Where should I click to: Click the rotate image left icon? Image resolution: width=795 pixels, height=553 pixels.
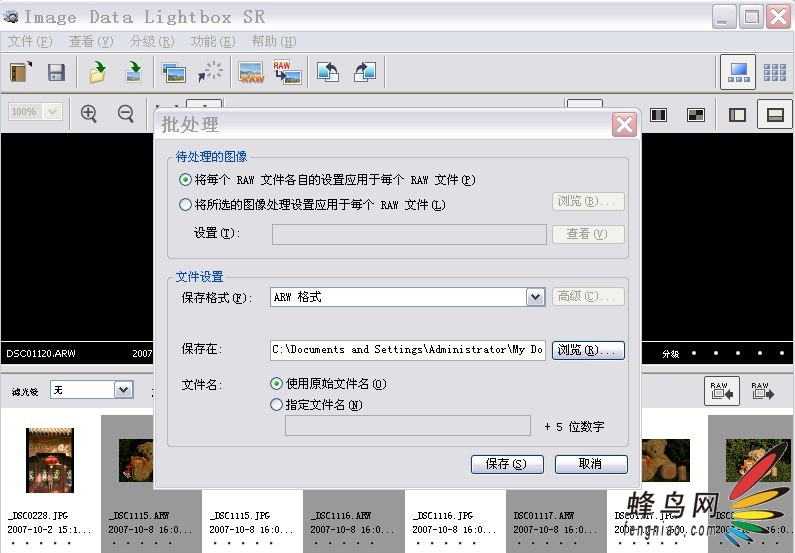(328, 72)
